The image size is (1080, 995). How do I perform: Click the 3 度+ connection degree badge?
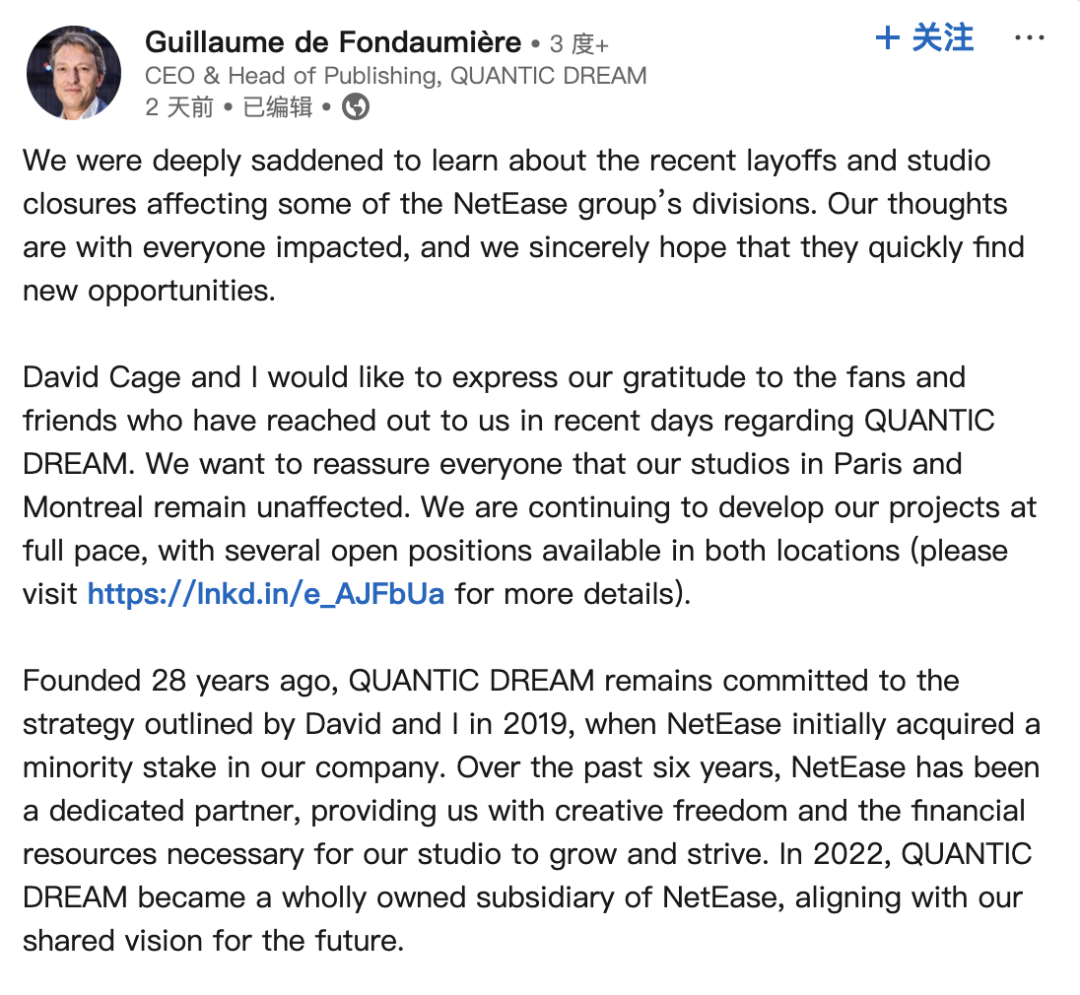[579, 45]
